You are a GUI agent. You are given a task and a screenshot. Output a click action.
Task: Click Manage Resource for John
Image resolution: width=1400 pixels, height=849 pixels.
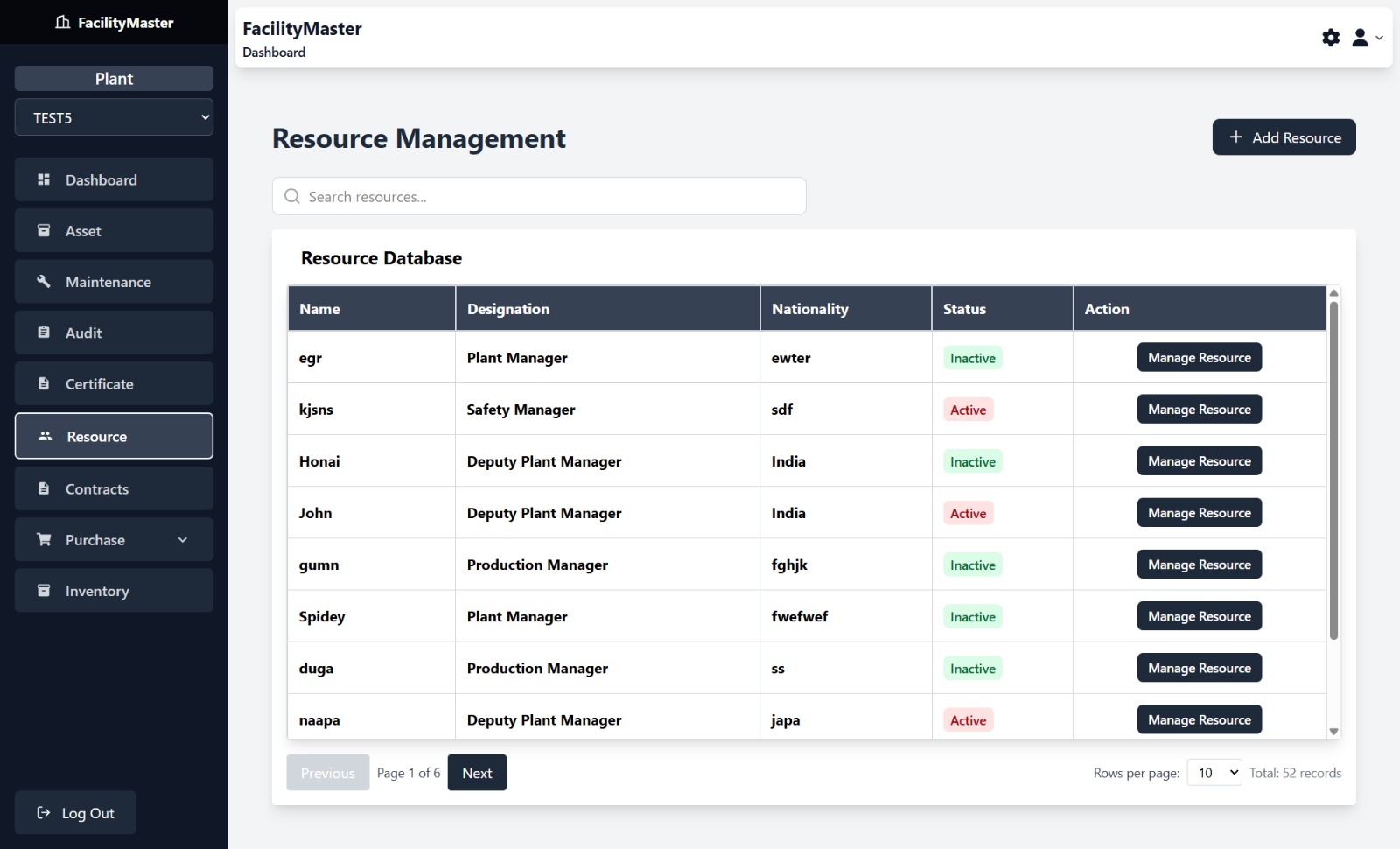[x=1199, y=512]
